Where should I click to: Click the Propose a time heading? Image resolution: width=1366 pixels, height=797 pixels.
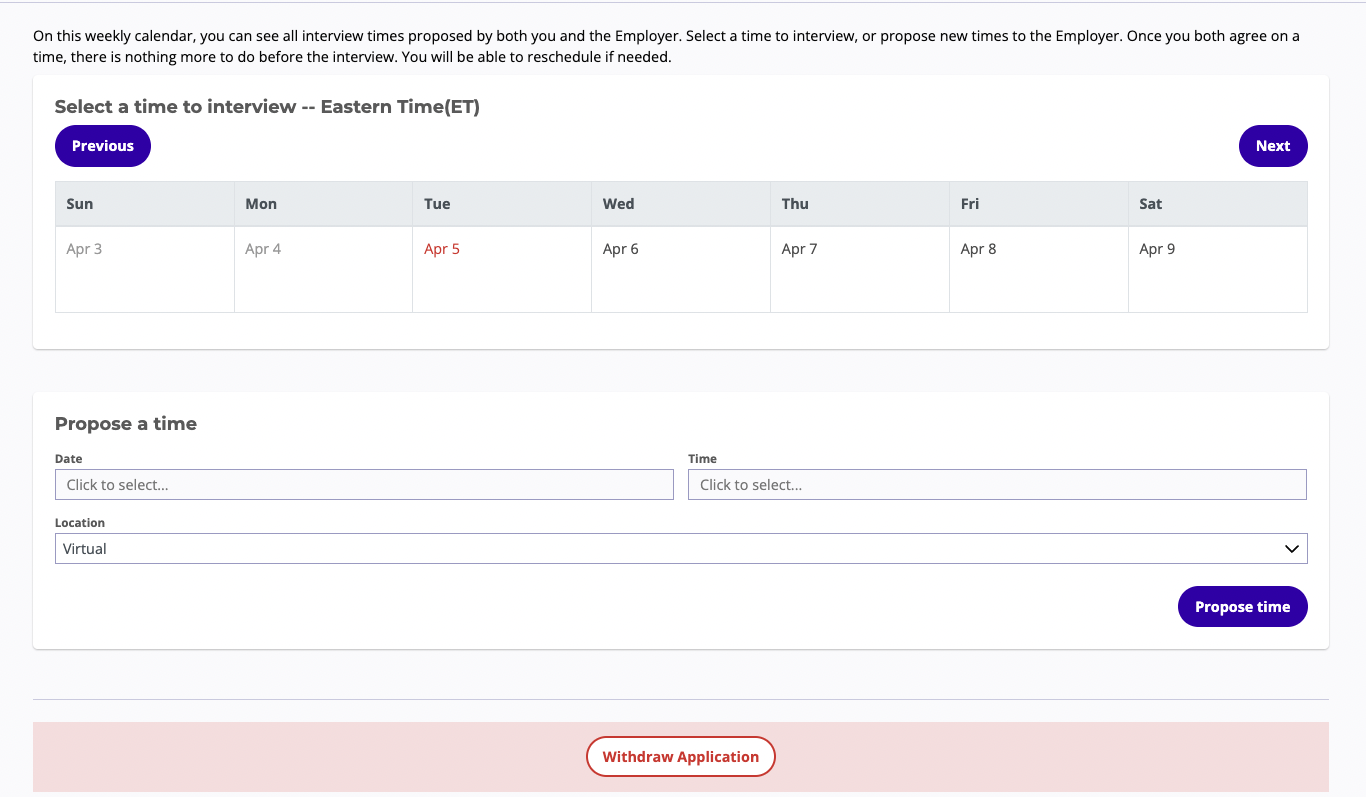tap(126, 424)
